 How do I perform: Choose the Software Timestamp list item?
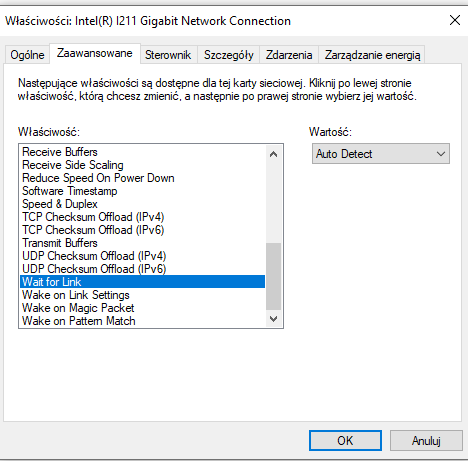[143, 191]
